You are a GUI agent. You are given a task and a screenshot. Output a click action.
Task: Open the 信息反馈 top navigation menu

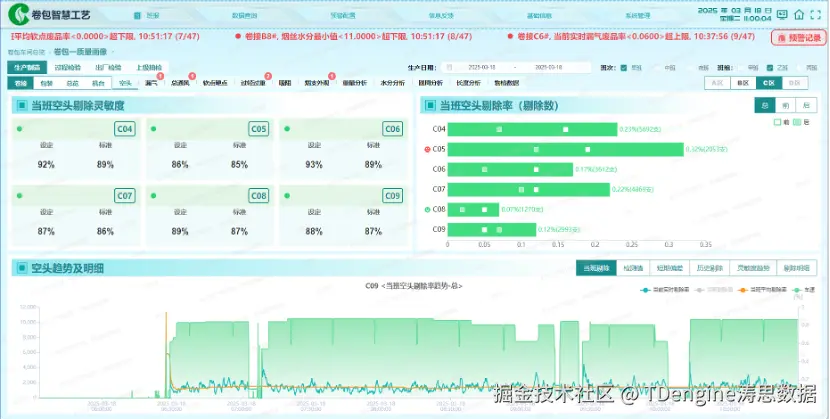coord(441,15)
